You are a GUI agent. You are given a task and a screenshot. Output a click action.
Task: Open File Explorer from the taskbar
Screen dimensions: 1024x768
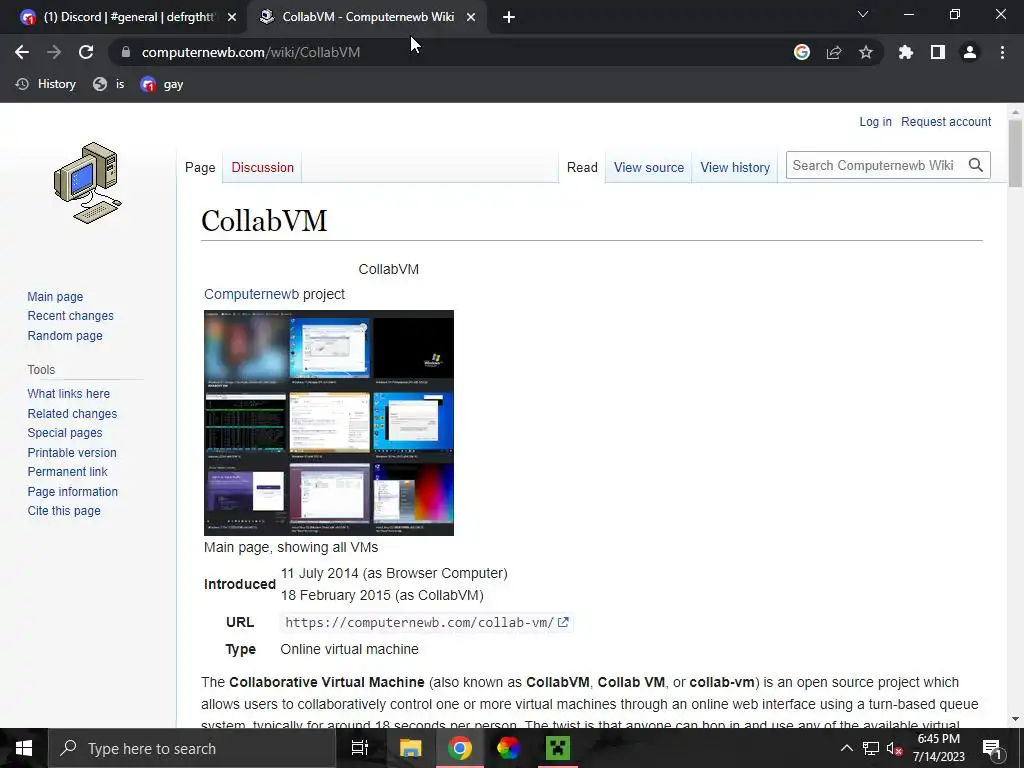click(411, 748)
